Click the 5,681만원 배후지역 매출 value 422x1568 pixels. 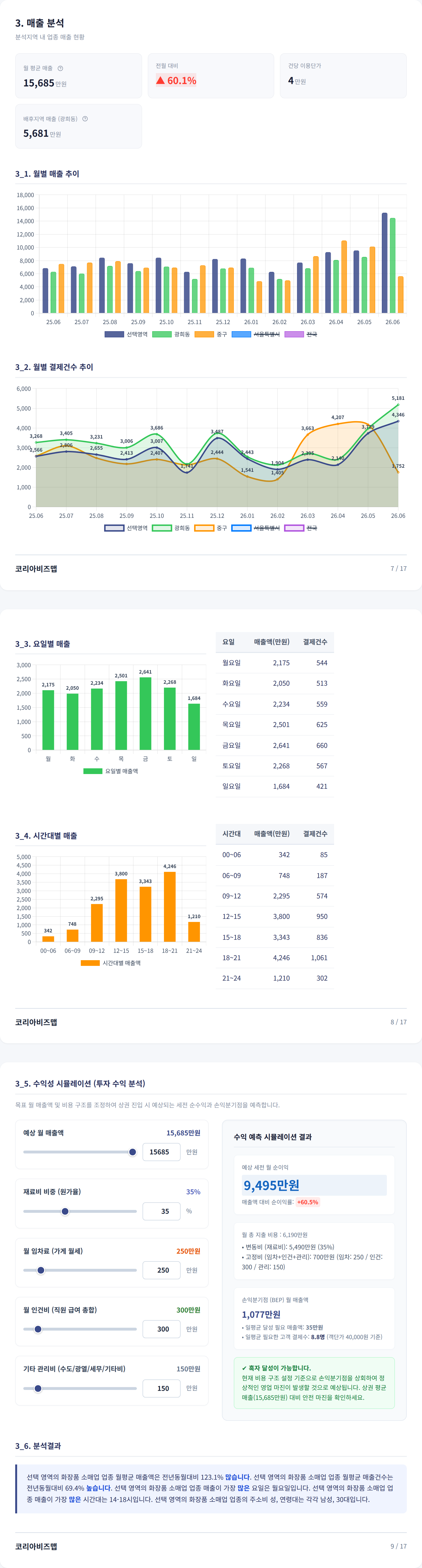tap(42, 133)
